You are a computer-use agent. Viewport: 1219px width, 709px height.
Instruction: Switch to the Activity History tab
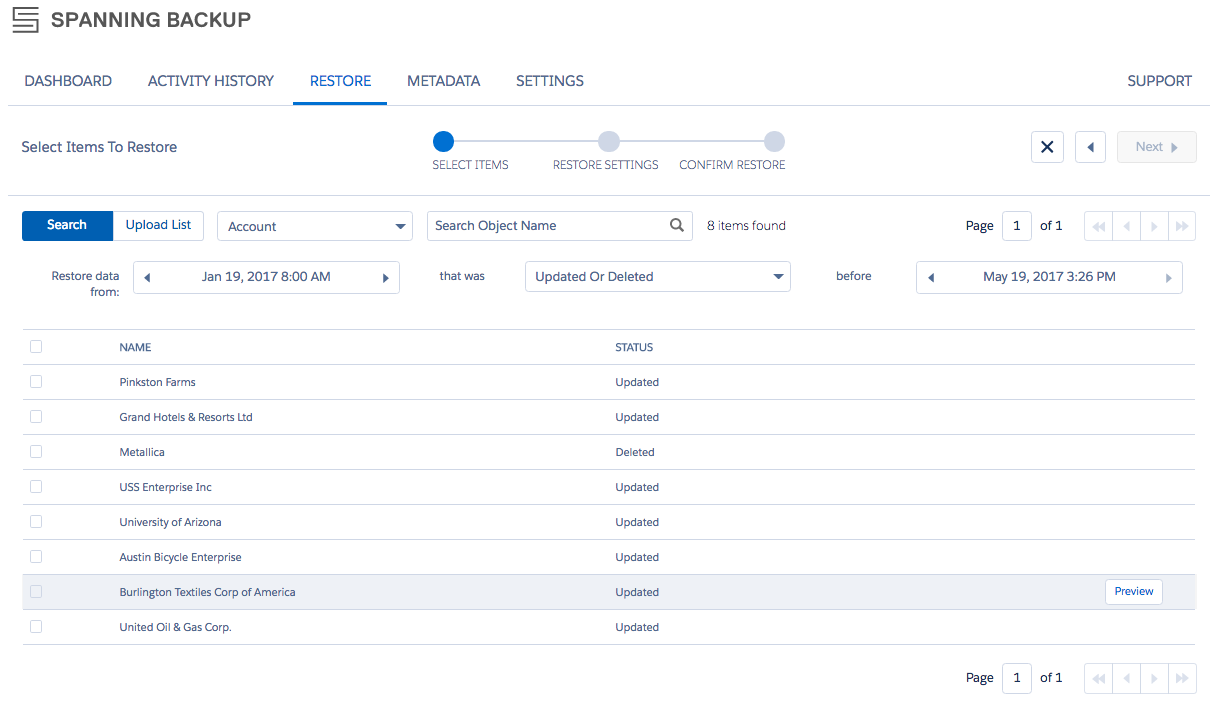coord(210,81)
